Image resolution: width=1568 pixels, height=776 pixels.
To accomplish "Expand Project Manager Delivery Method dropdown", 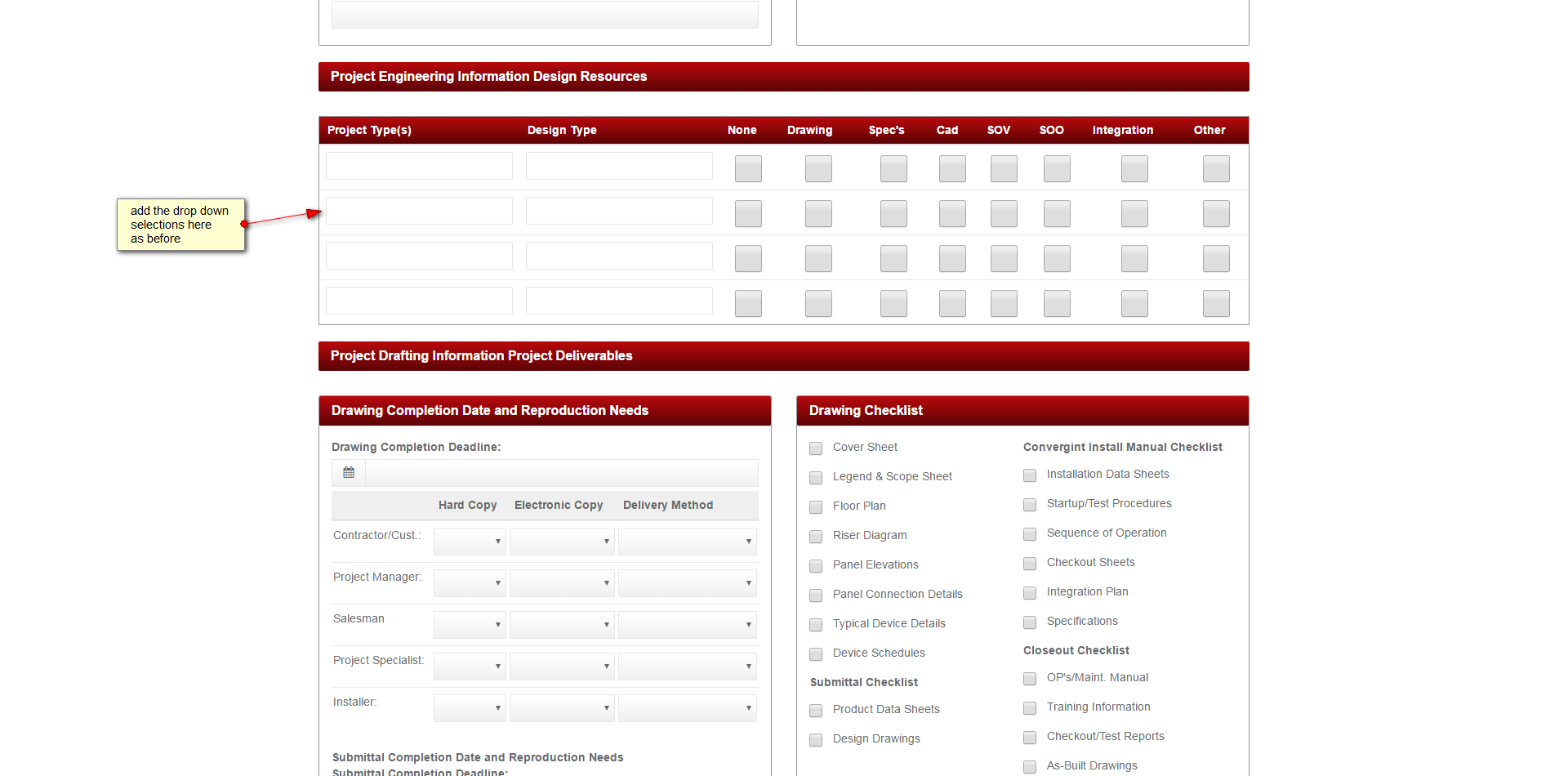I will pos(688,583).
